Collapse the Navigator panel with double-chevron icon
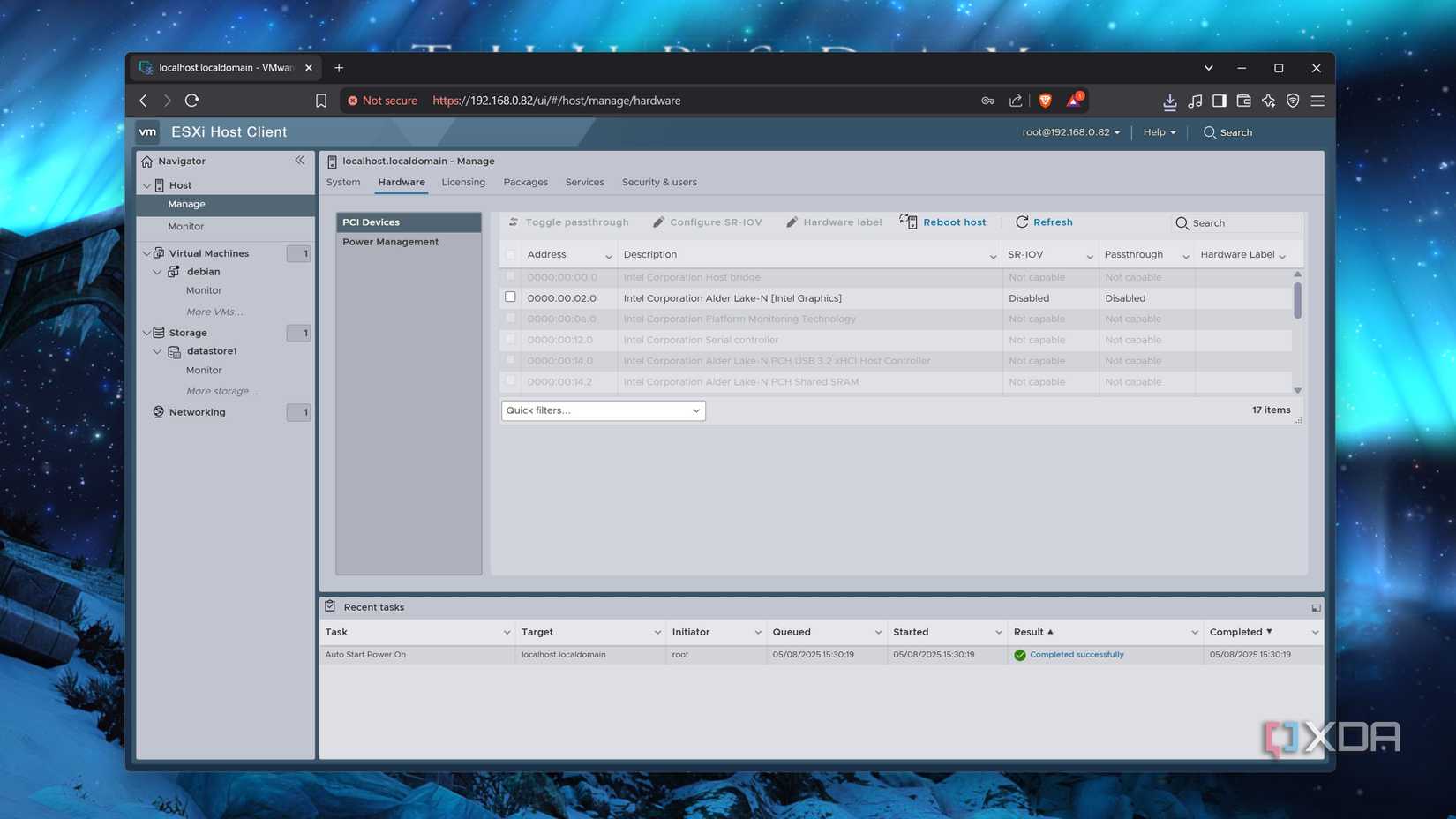Screen dimensions: 1456x819 click(x=300, y=161)
